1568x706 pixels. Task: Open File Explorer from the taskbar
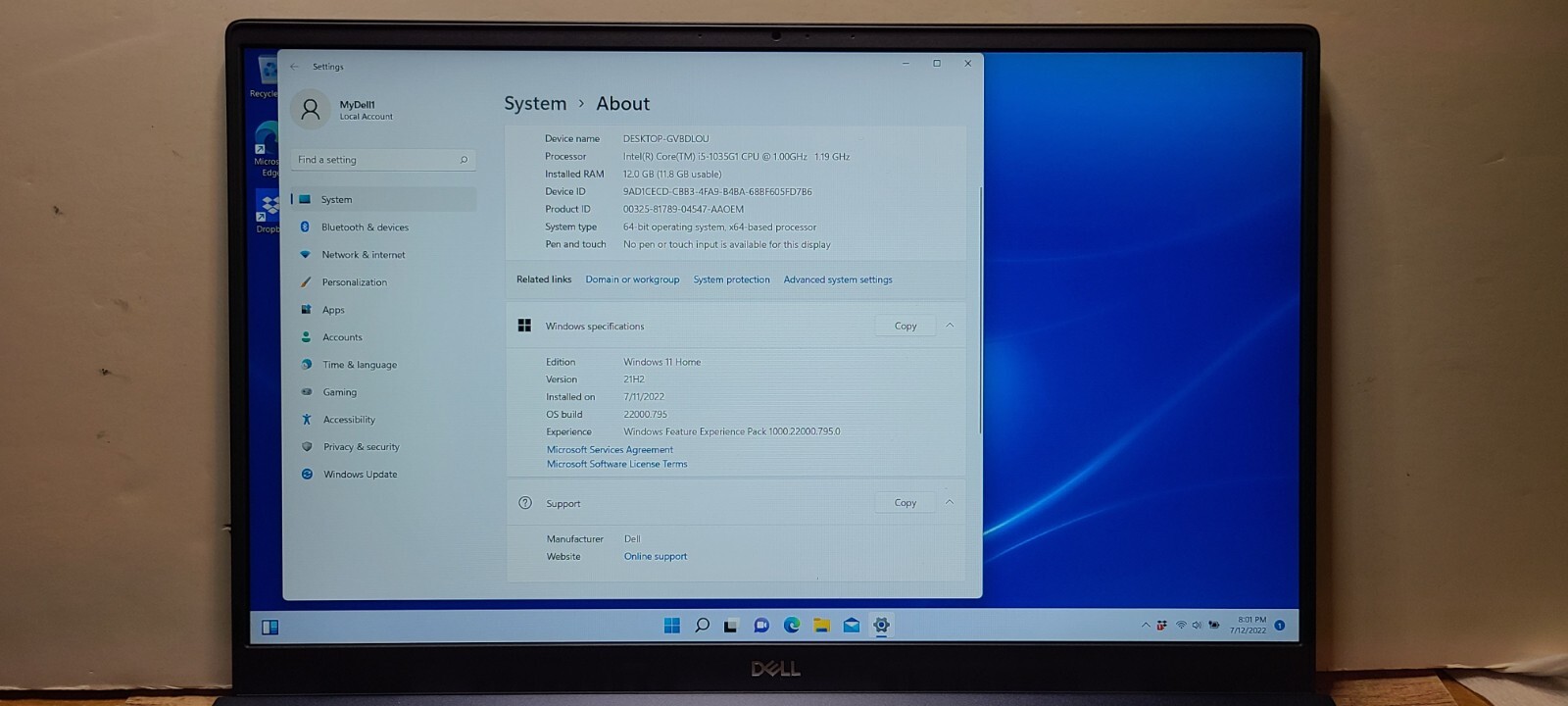(821, 626)
